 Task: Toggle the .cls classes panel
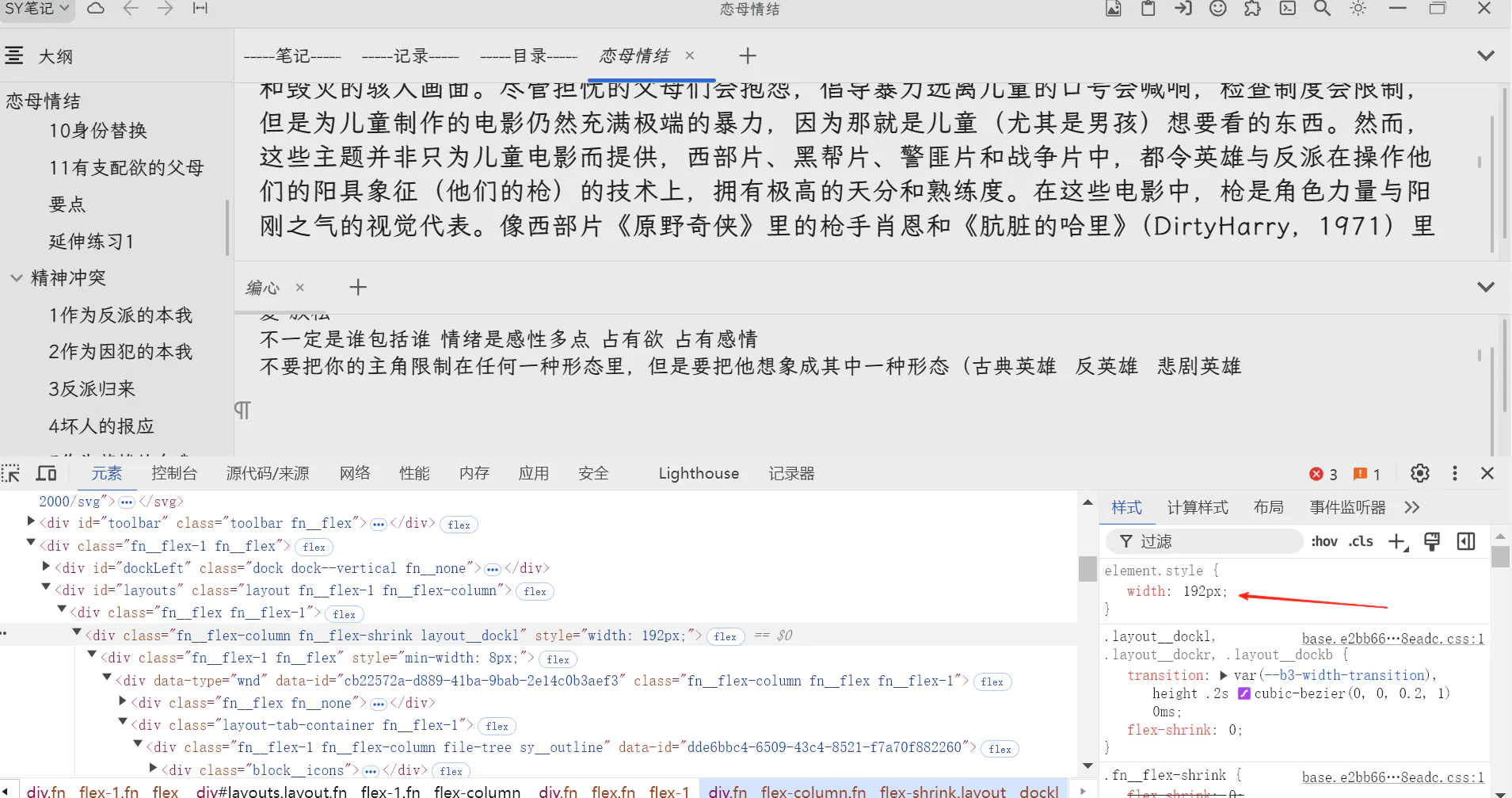point(1361,541)
